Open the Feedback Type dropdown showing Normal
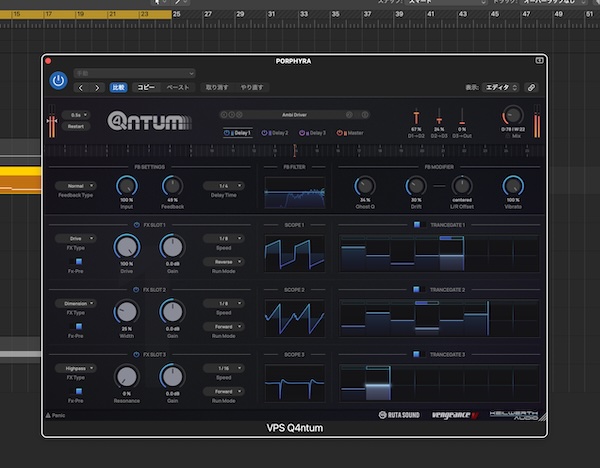The width and height of the screenshot is (600, 468). click(76, 186)
